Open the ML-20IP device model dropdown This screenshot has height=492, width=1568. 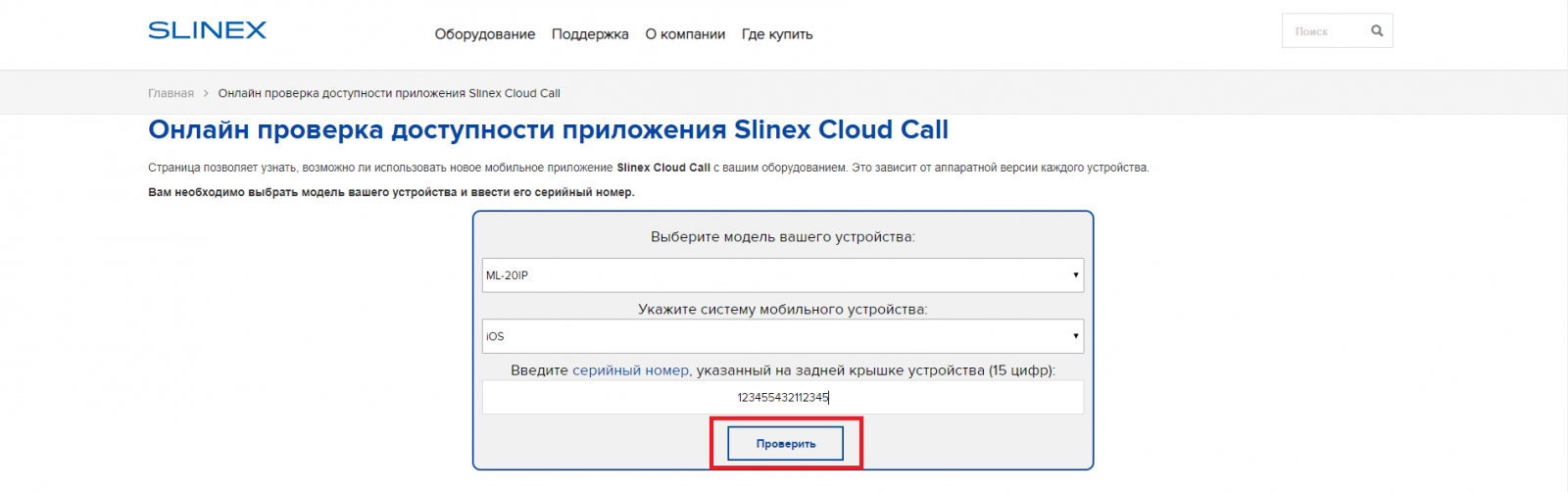(x=783, y=275)
